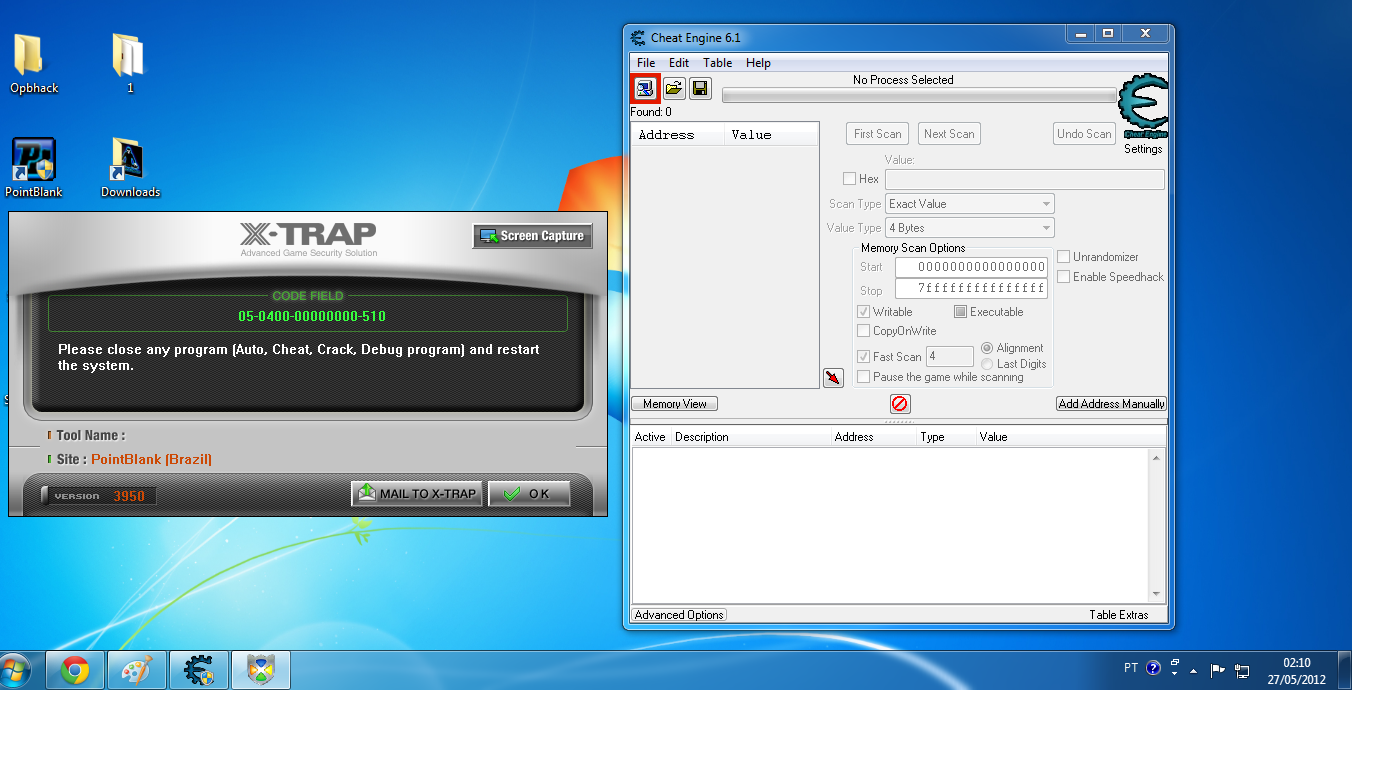Expand the Scan Type dropdown (Exact Value)

pos(970,204)
